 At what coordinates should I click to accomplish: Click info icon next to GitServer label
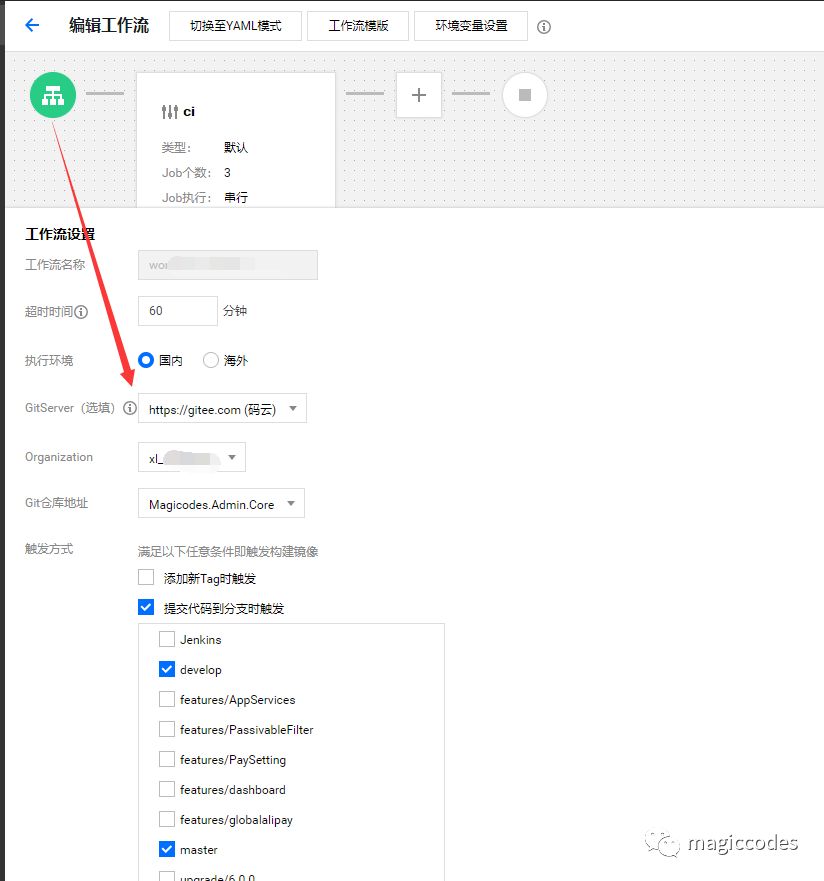tap(130, 408)
